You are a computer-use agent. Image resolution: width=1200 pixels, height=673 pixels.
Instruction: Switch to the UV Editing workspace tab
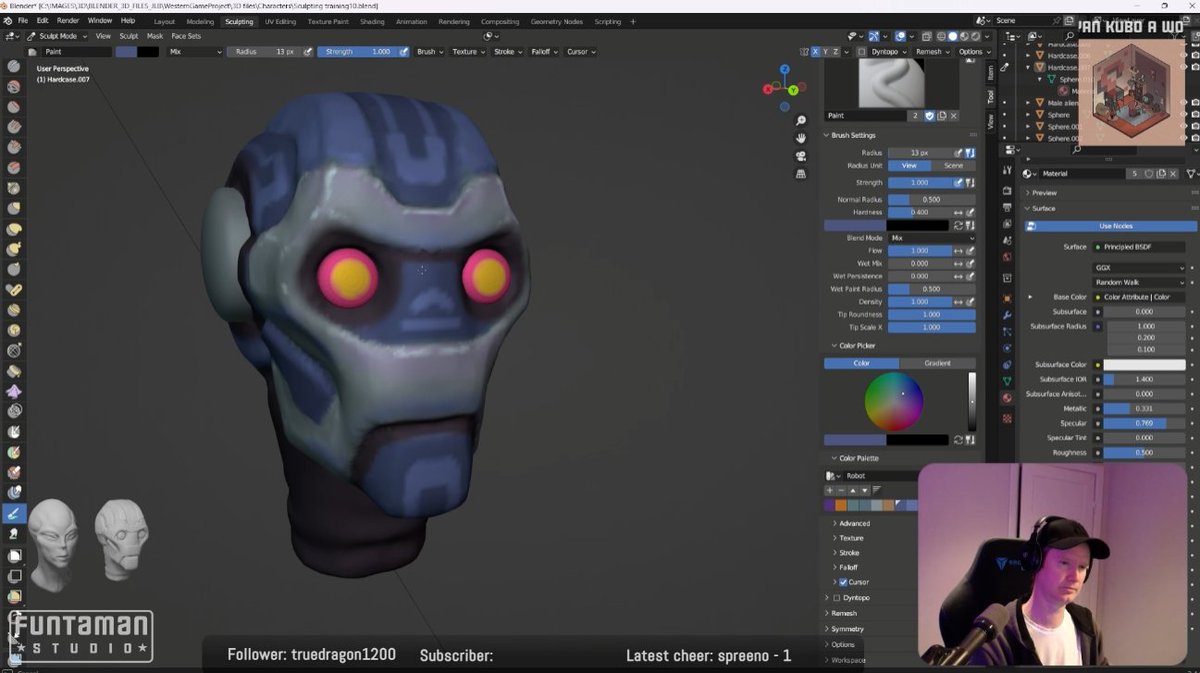280,21
